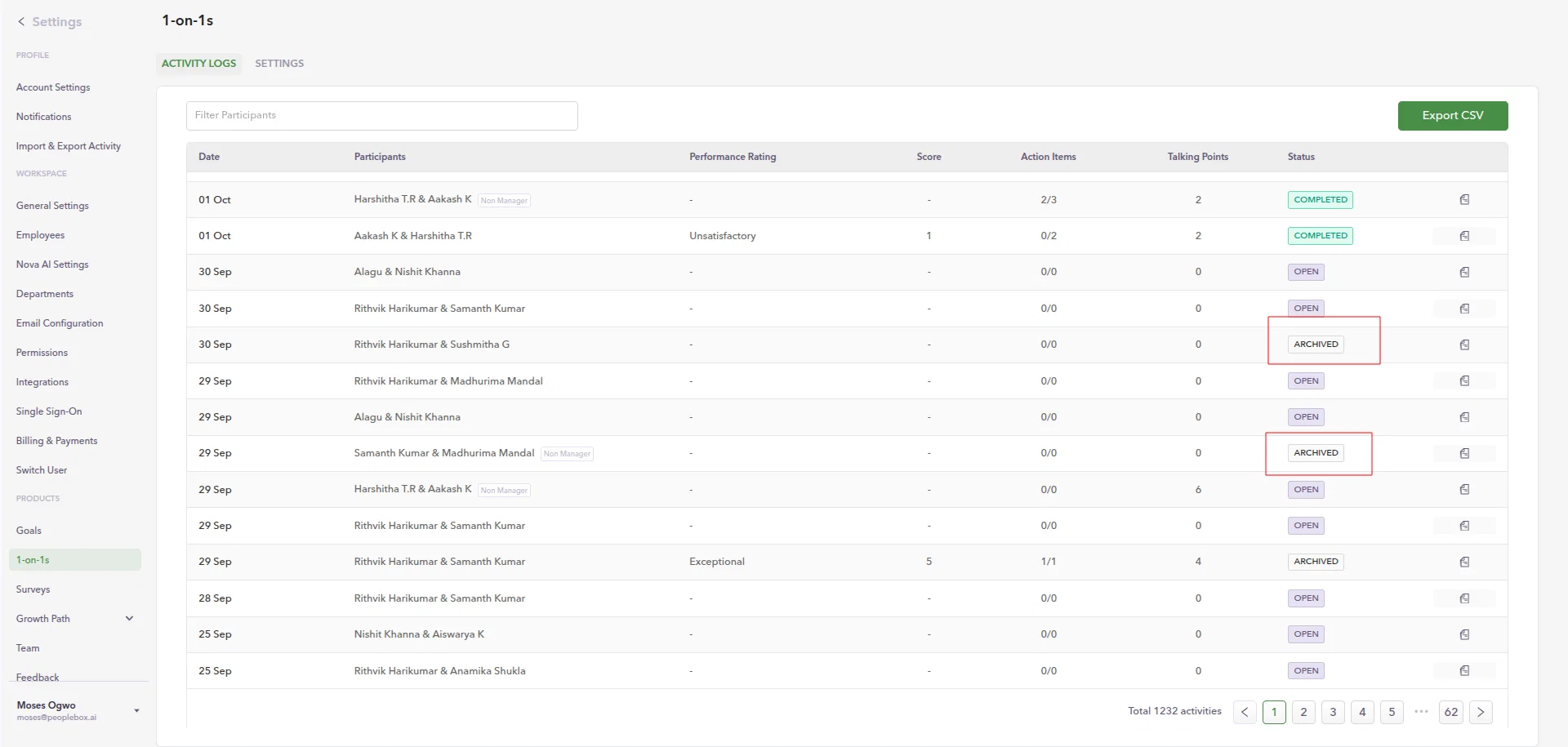Expand the Growth Path menu

129,619
